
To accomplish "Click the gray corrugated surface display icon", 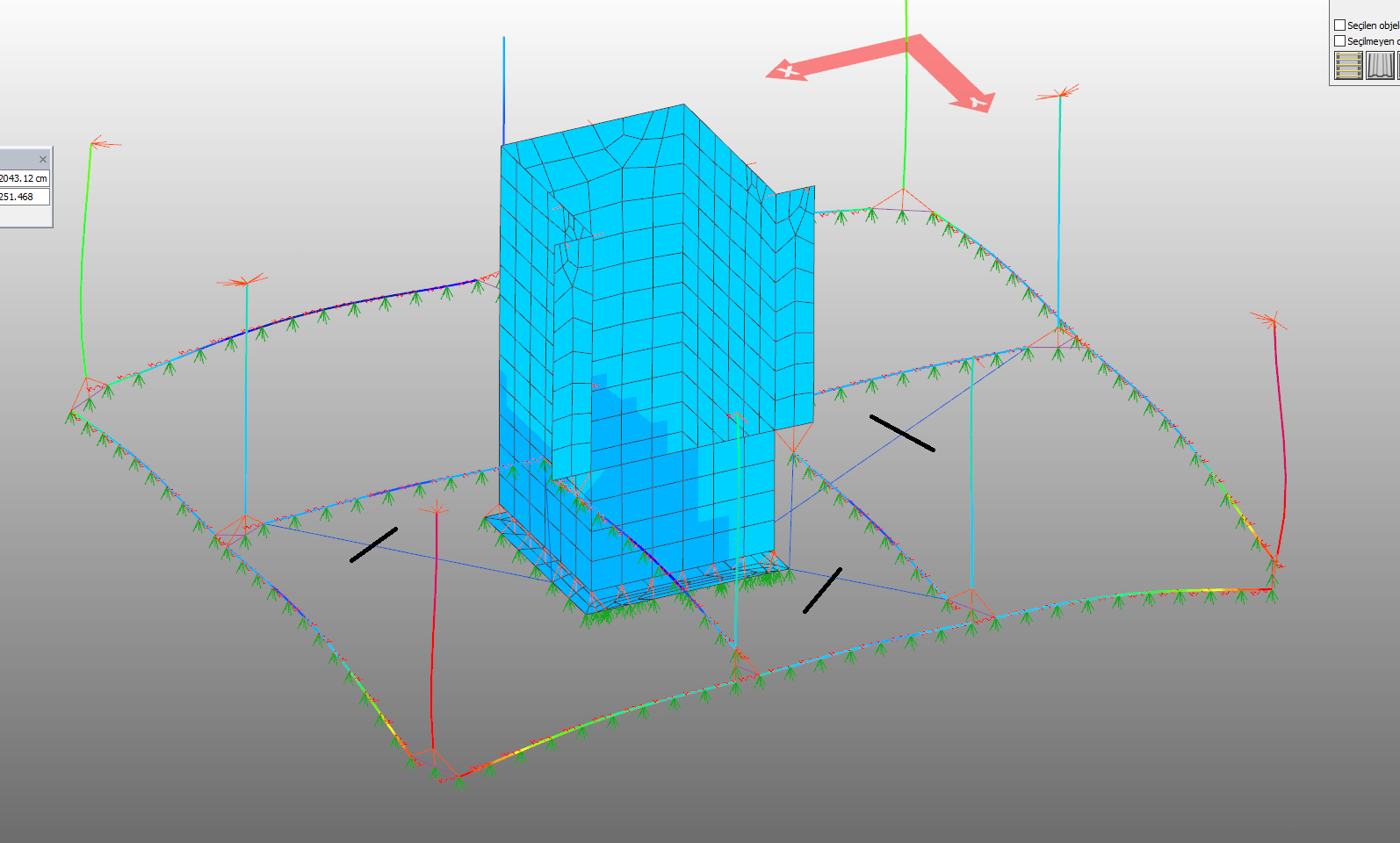I will [1380, 65].
